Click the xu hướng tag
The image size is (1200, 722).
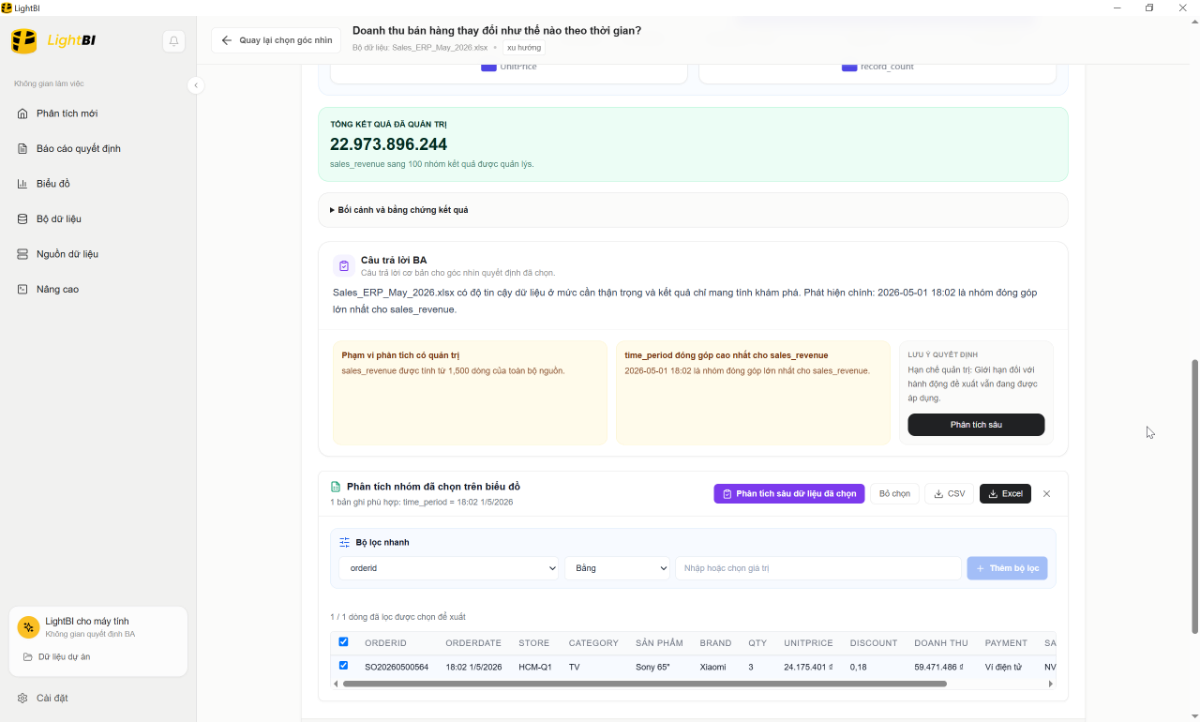[524, 47]
